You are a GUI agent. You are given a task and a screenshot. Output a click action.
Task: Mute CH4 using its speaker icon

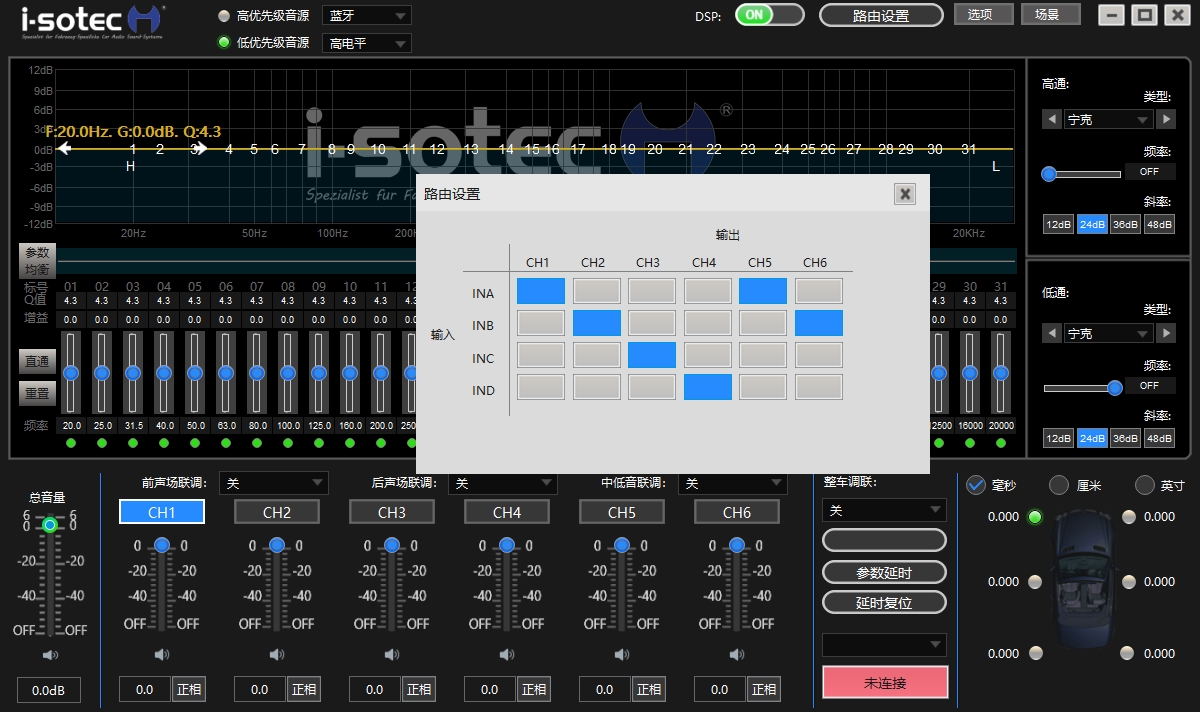(507, 655)
